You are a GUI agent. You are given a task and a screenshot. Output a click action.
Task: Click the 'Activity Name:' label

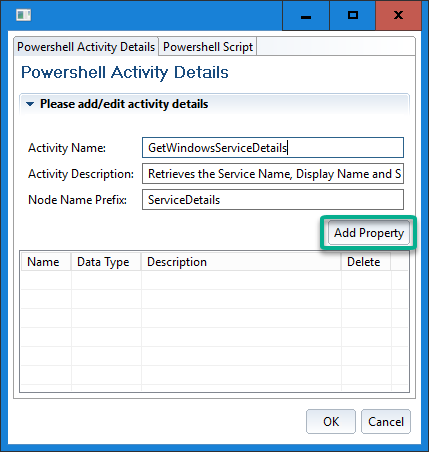[67, 148]
